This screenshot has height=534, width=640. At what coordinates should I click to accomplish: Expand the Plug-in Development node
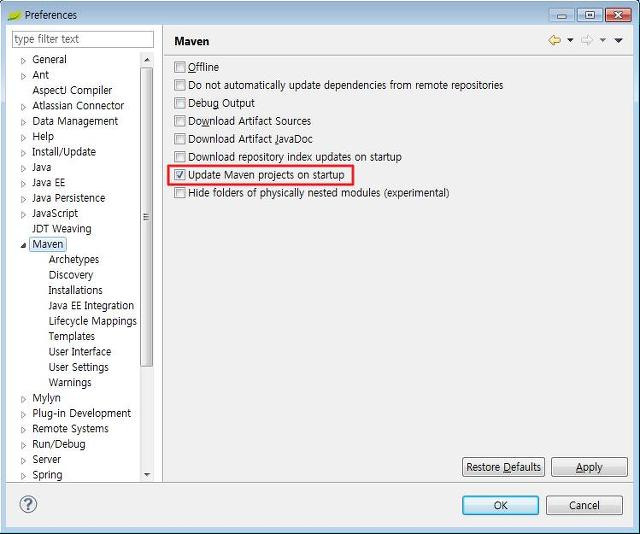click(x=23, y=414)
